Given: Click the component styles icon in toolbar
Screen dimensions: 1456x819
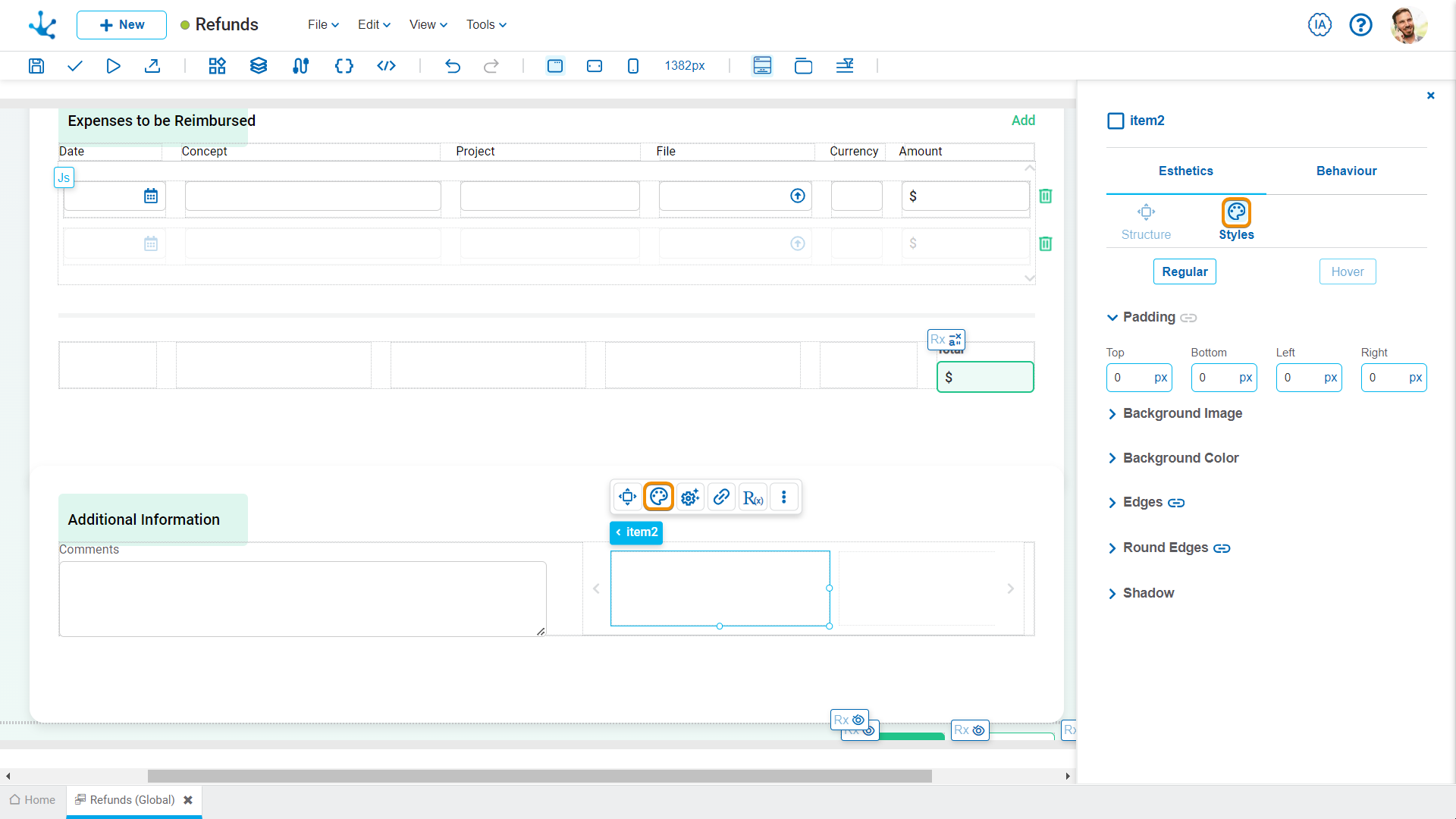Looking at the screenshot, I should click(659, 497).
